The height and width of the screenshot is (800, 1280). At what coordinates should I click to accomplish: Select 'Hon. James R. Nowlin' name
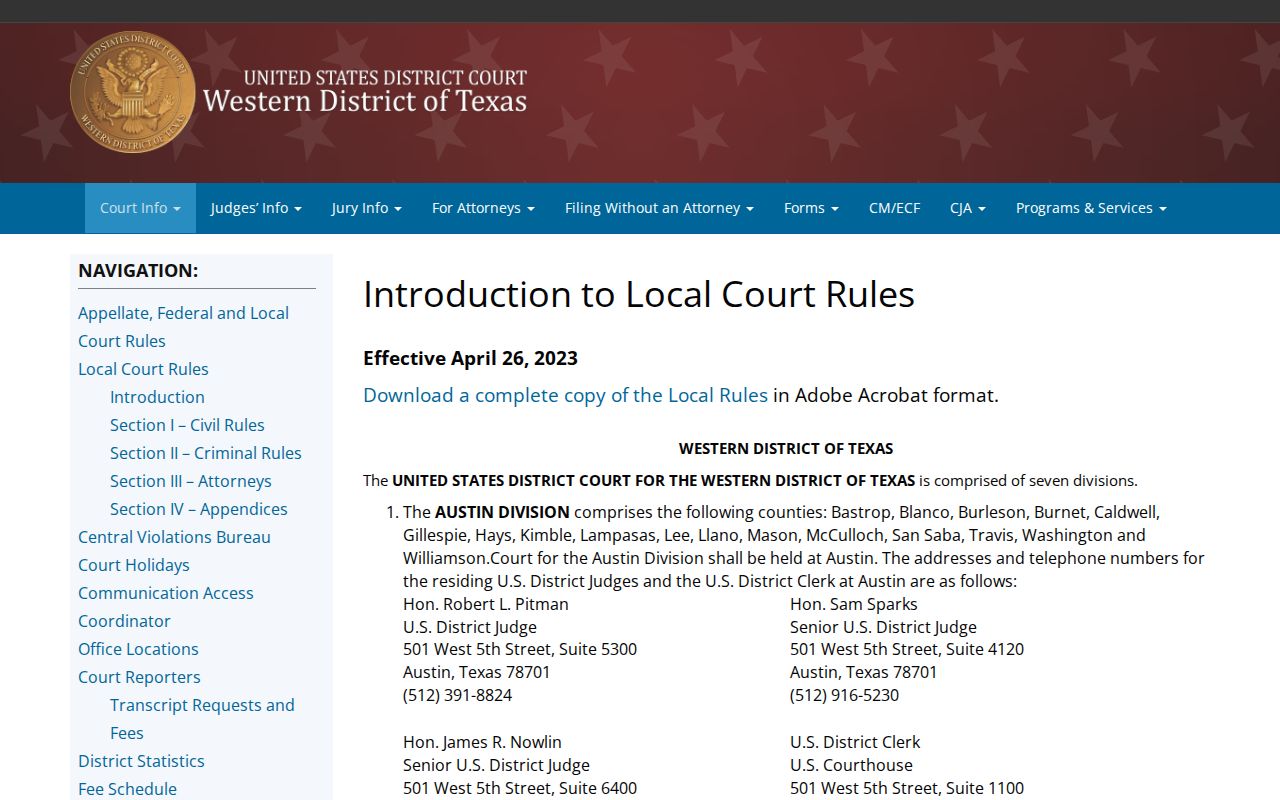pyautogui.click(x=482, y=742)
